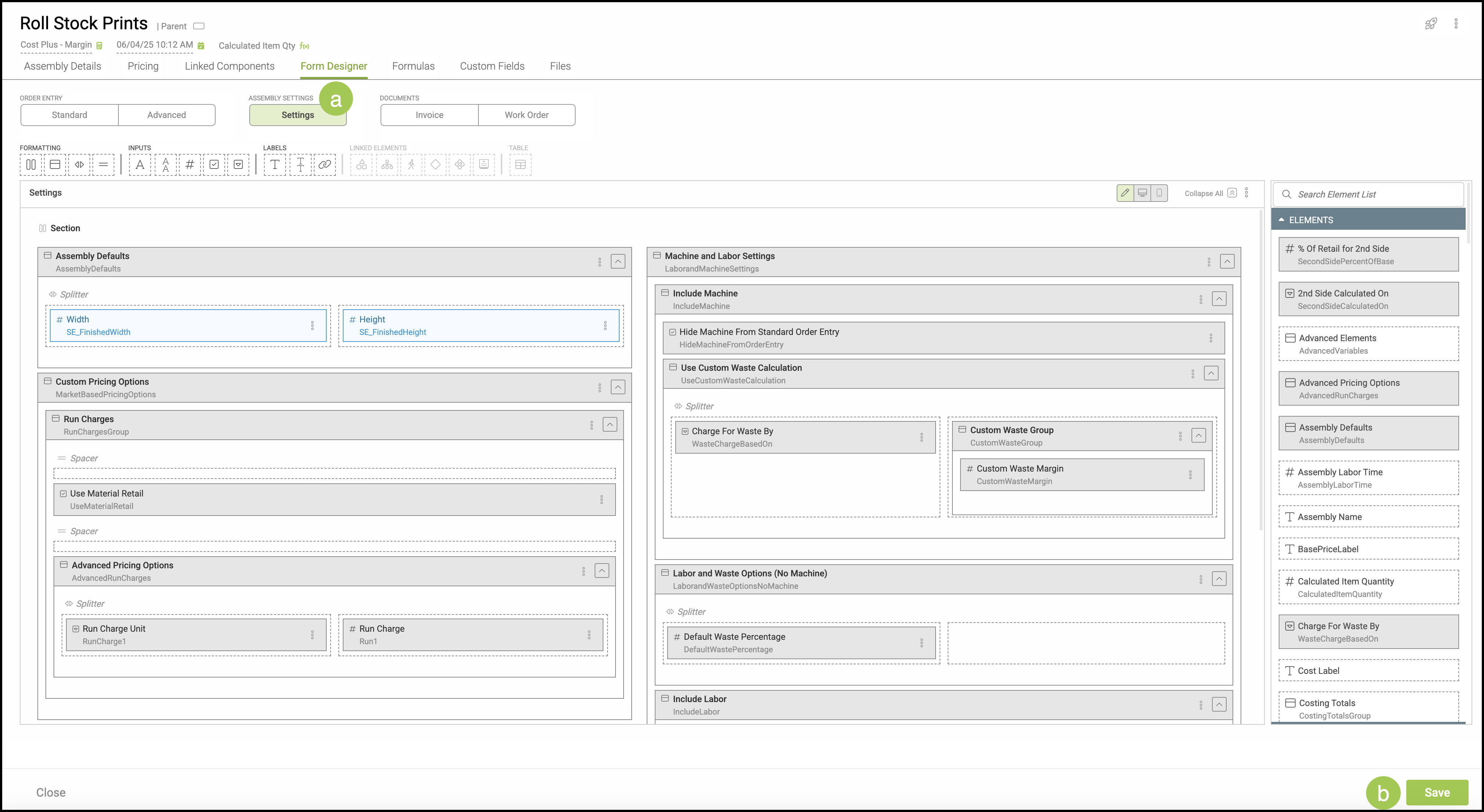The height and width of the screenshot is (812, 1484).
Task: Open the Formulas tab
Action: 413,66
